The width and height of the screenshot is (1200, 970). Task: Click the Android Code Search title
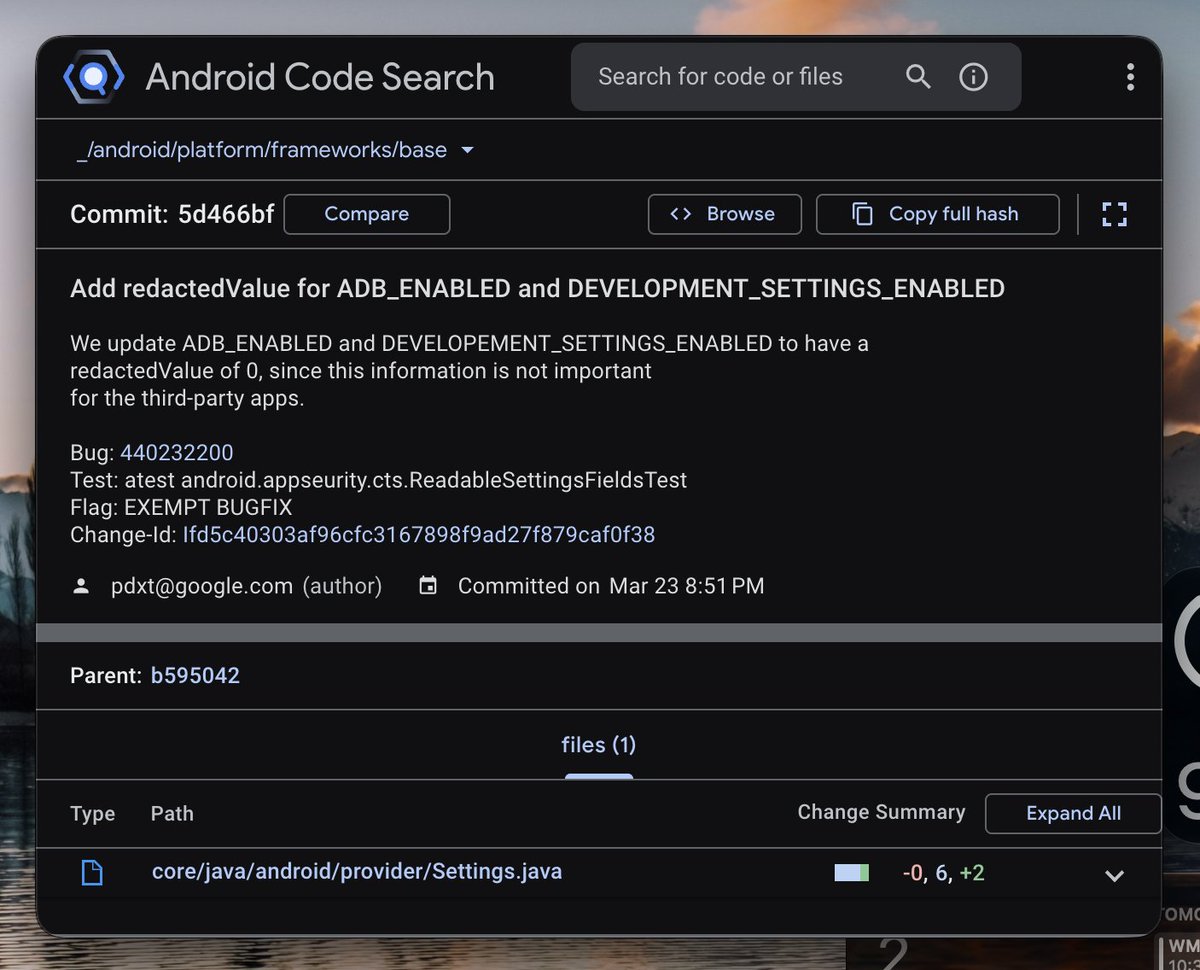click(320, 77)
